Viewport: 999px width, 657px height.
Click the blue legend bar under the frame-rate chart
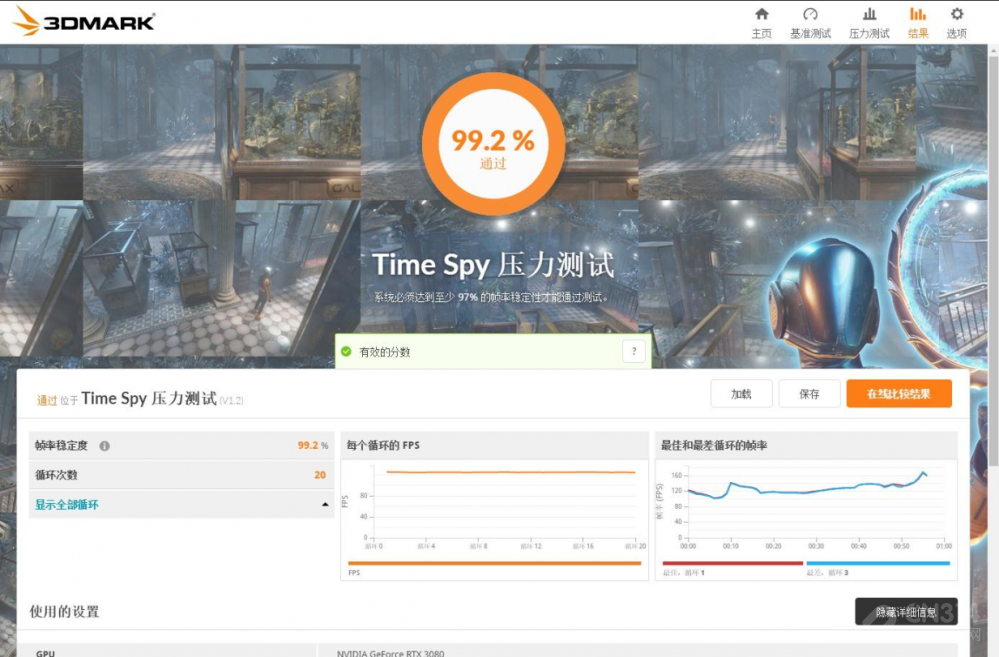[878, 563]
